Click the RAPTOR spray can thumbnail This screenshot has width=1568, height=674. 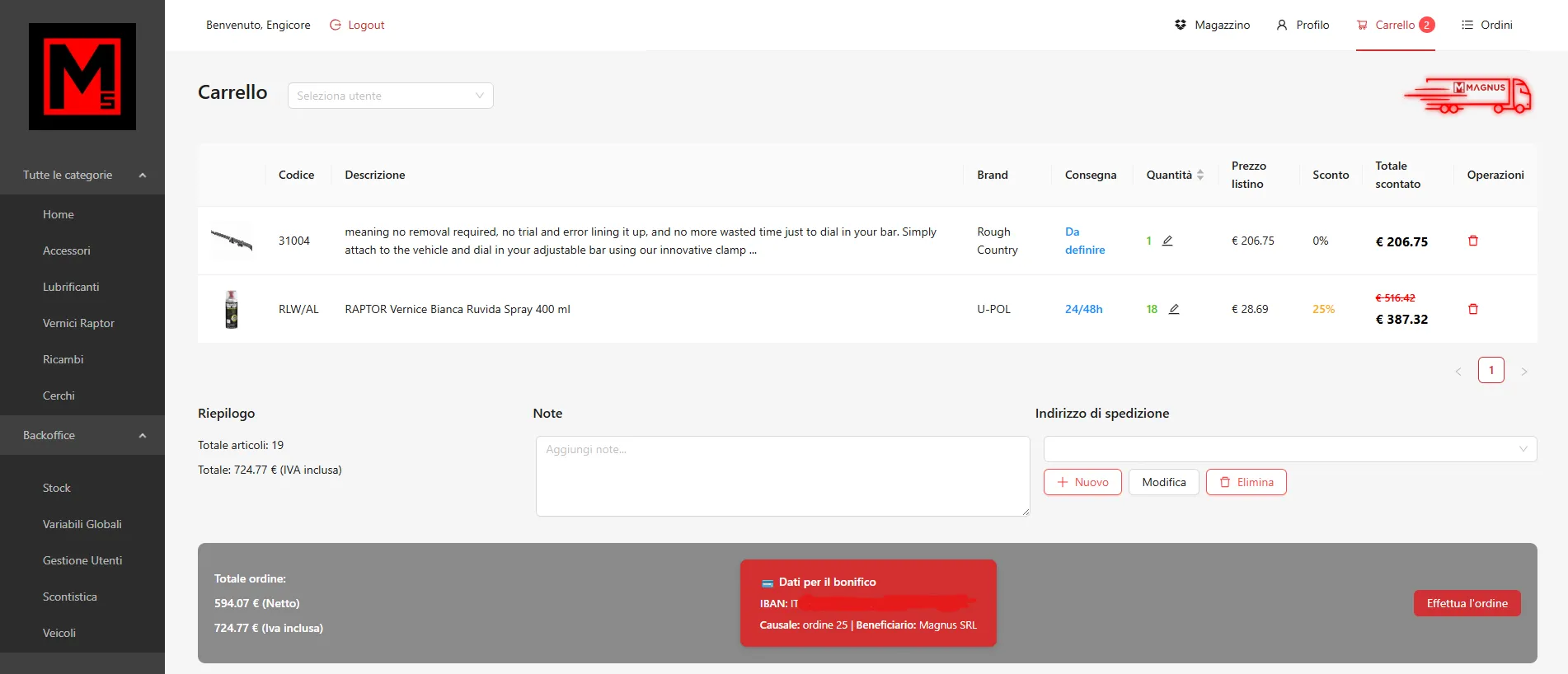point(232,309)
